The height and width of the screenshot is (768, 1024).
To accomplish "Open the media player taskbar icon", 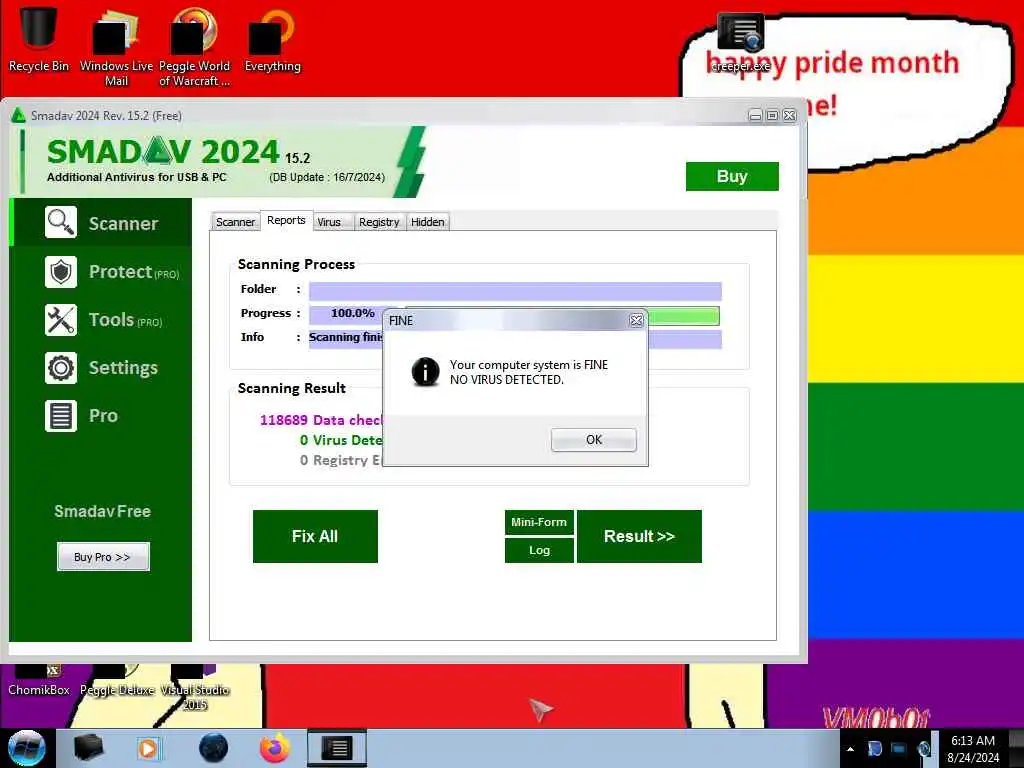I will pyautogui.click(x=148, y=748).
